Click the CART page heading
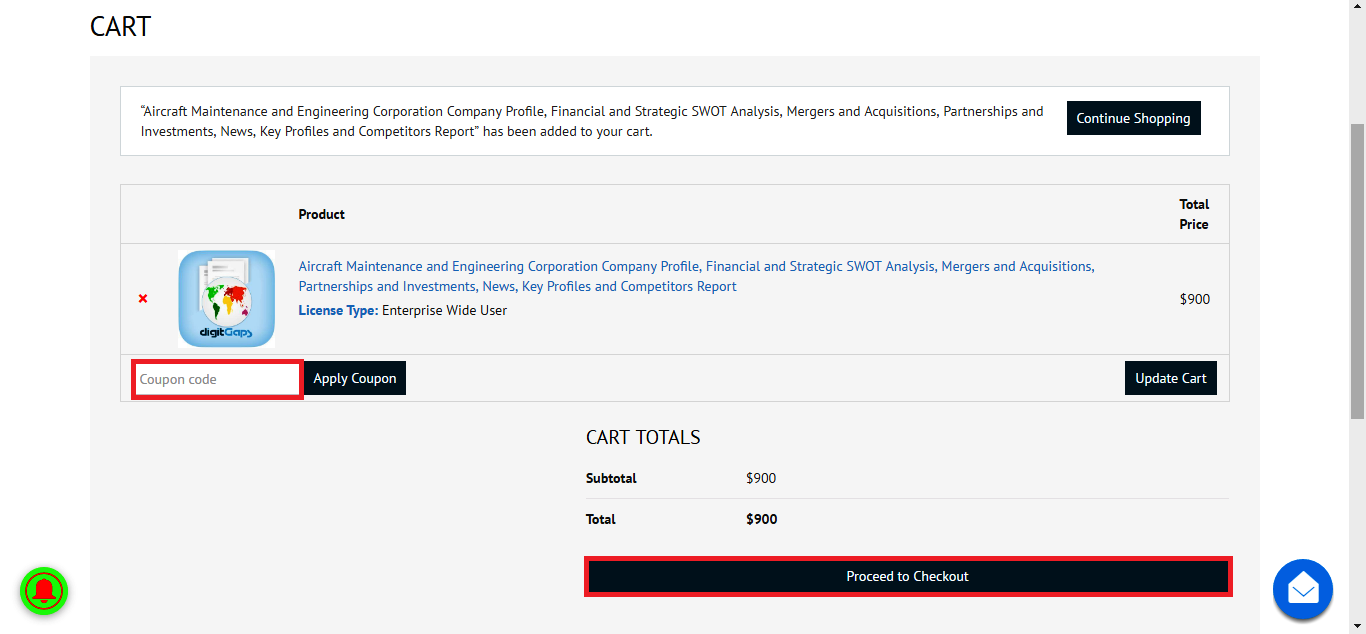Viewport: 1366px width, 634px height. (x=120, y=26)
